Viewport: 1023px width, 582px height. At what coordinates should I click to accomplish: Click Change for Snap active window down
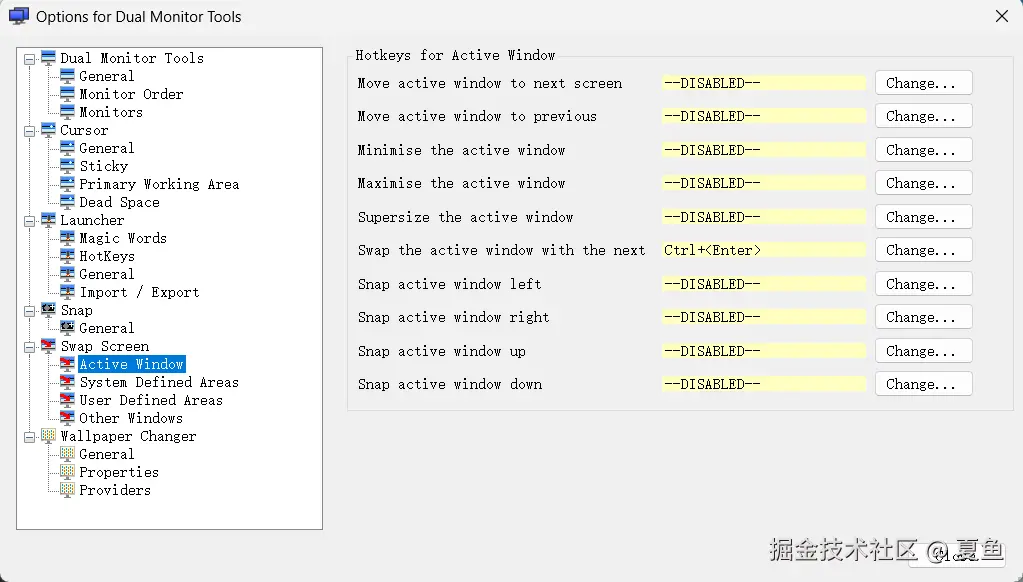(923, 384)
